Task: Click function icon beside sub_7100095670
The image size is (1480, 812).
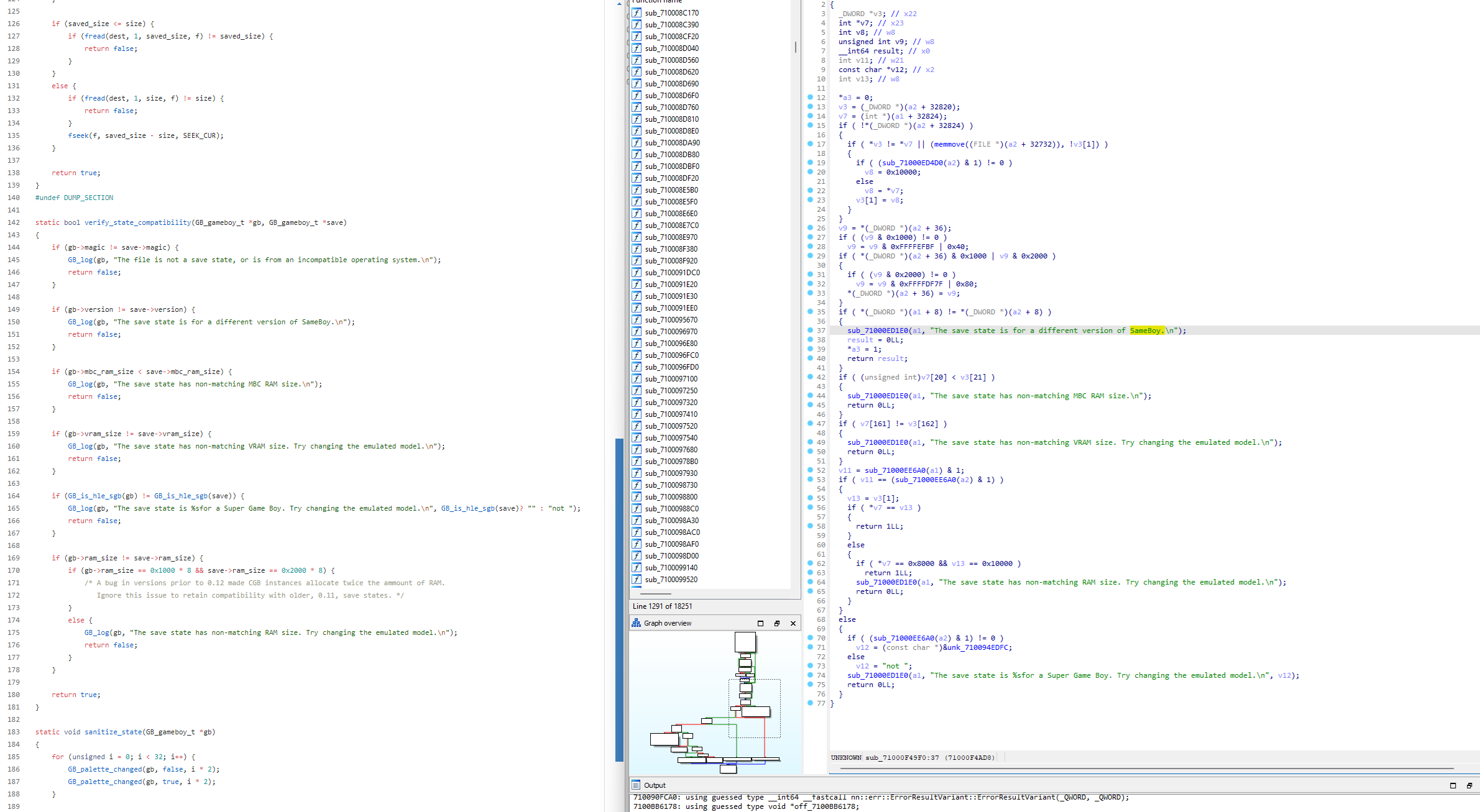Action: (637, 319)
